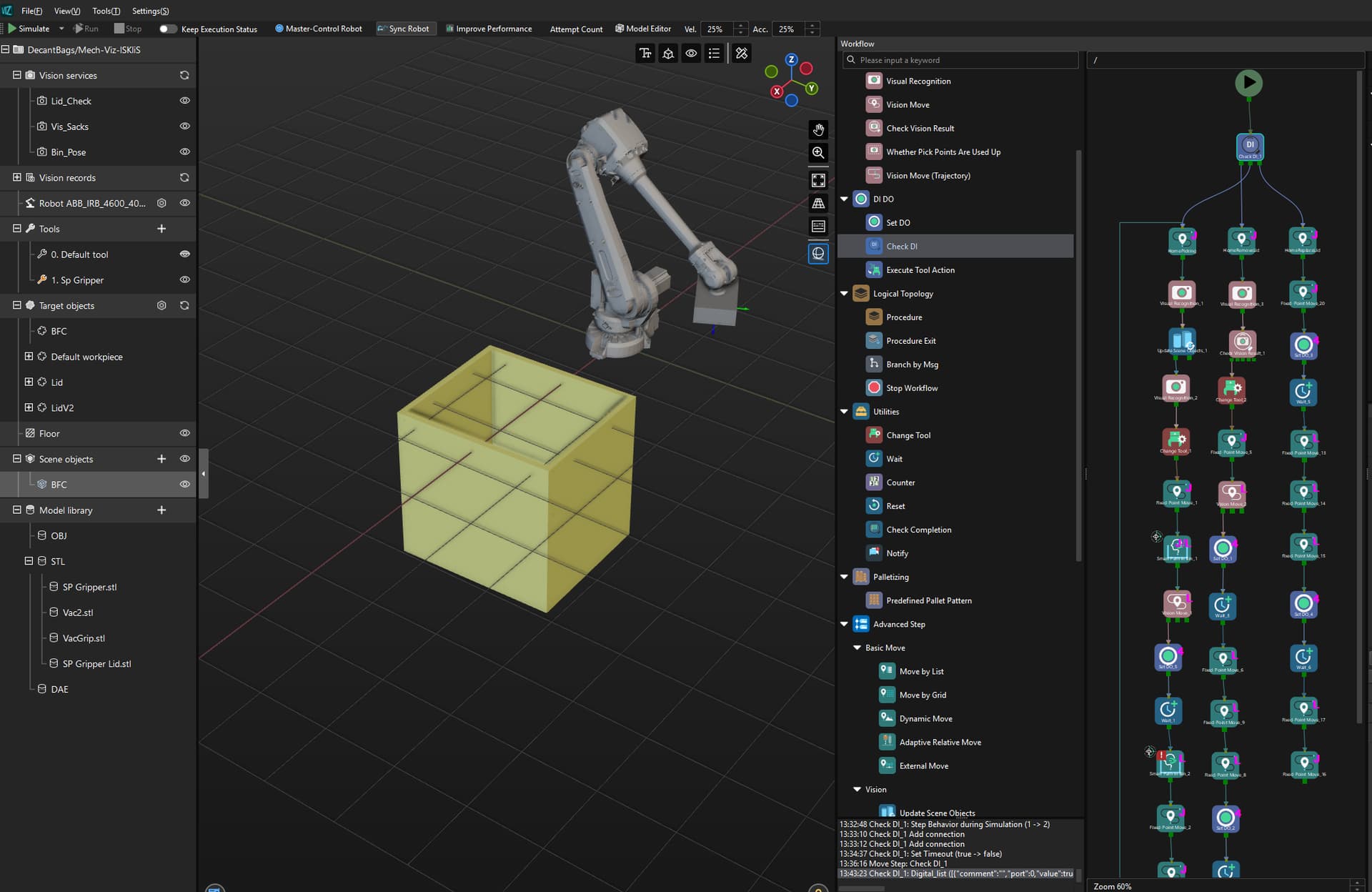The height and width of the screenshot is (892, 1372).
Task: Click the Sync Robot button
Action: point(404,29)
